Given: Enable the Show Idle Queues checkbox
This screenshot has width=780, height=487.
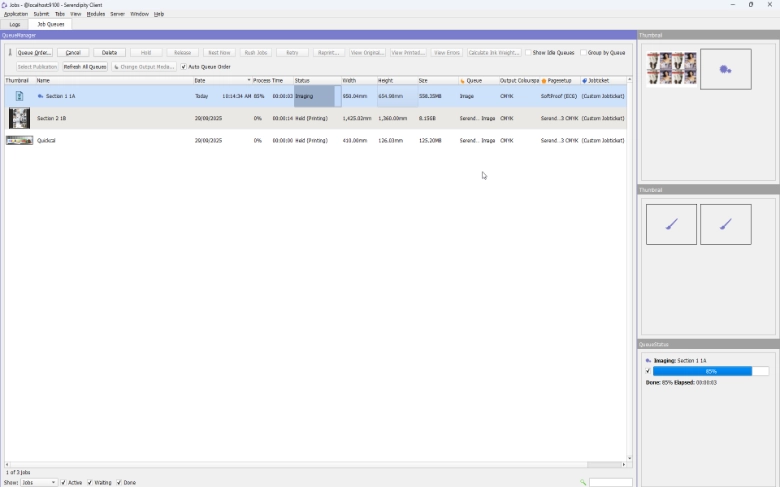Looking at the screenshot, I should tap(529, 52).
